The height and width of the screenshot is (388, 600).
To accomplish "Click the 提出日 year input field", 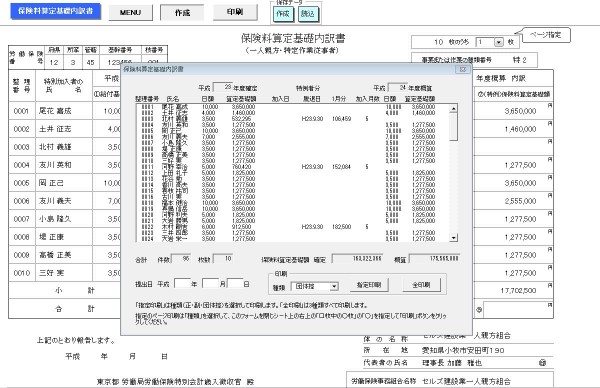I will pos(182,284).
